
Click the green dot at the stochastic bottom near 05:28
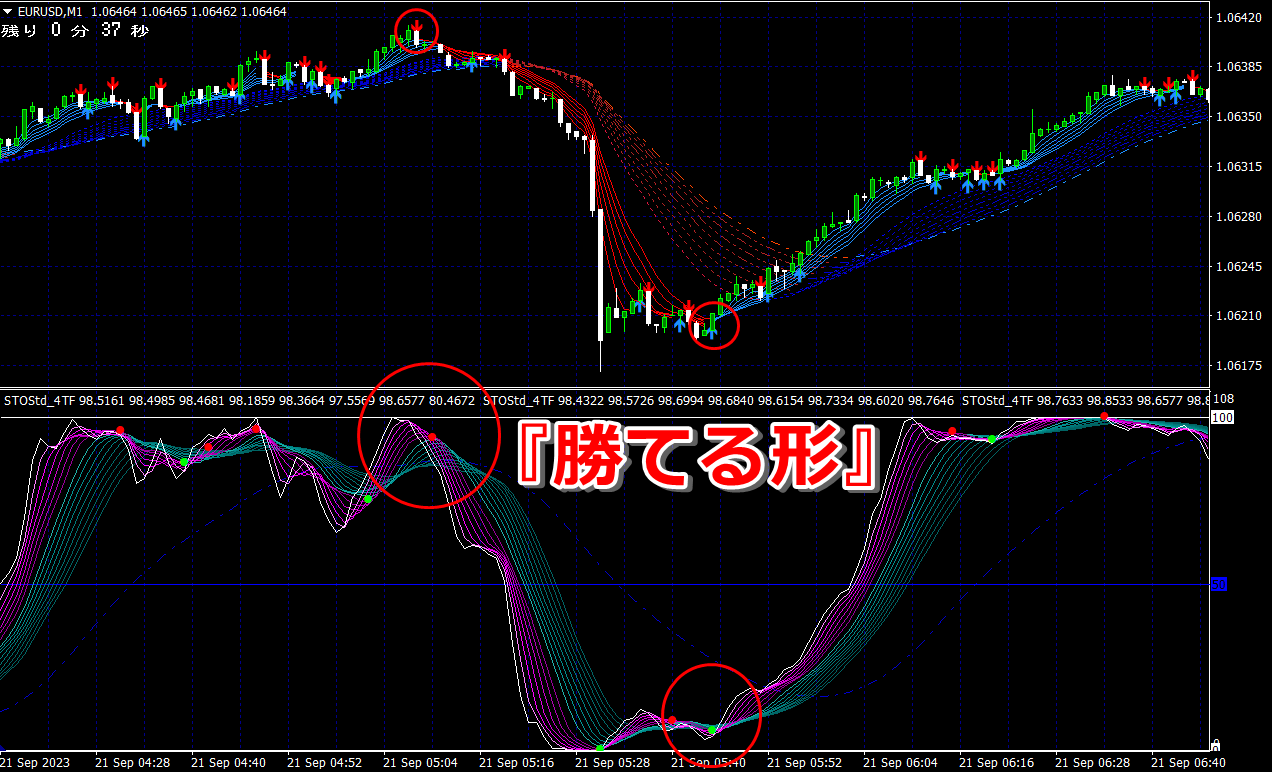[599, 748]
